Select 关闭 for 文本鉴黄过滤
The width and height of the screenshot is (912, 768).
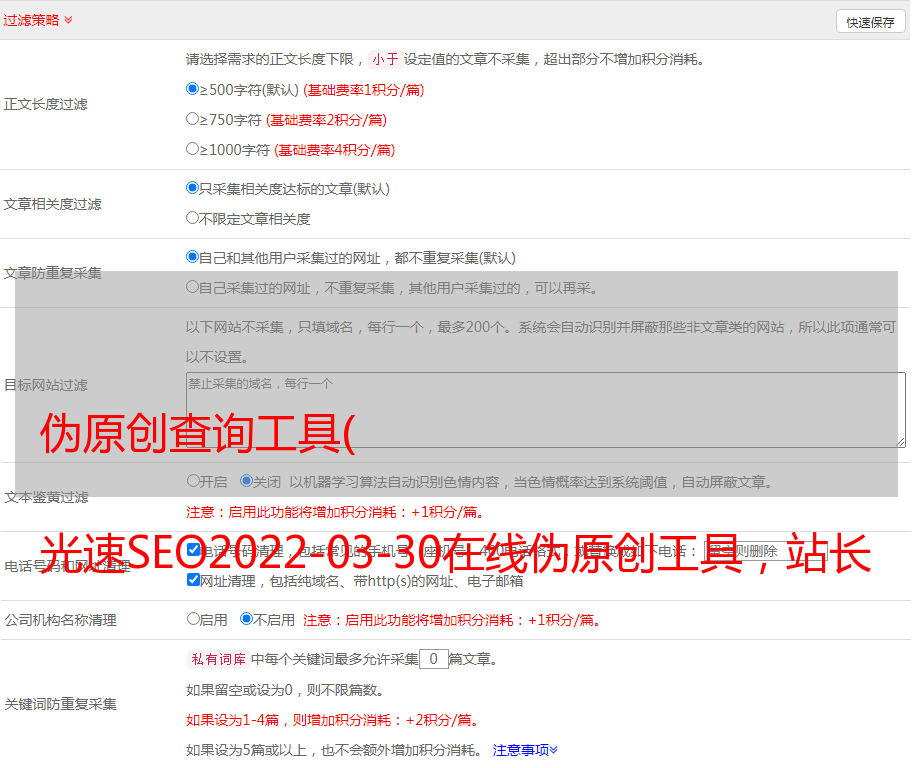pos(246,481)
